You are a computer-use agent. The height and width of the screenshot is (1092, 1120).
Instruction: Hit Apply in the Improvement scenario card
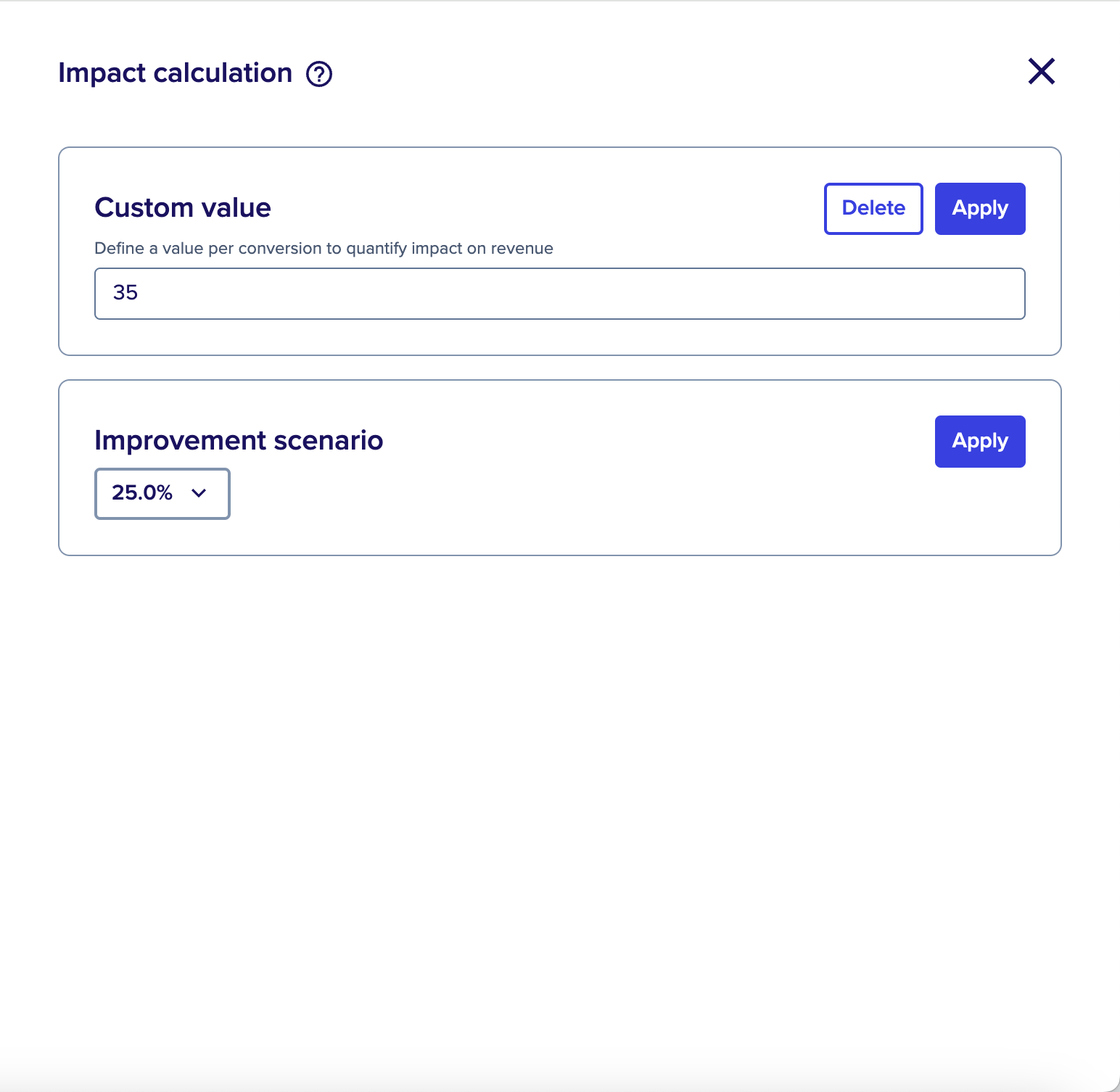point(980,442)
